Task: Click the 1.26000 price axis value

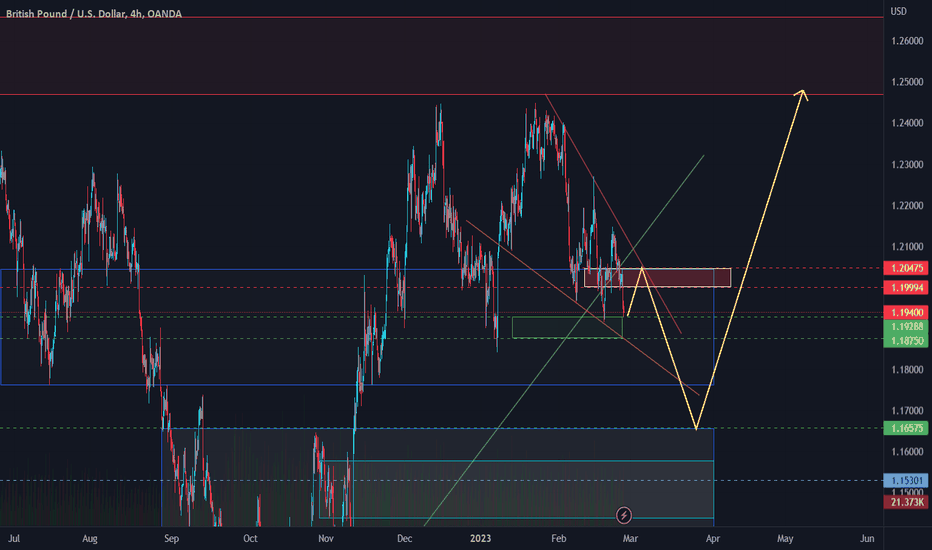Action: tap(907, 41)
